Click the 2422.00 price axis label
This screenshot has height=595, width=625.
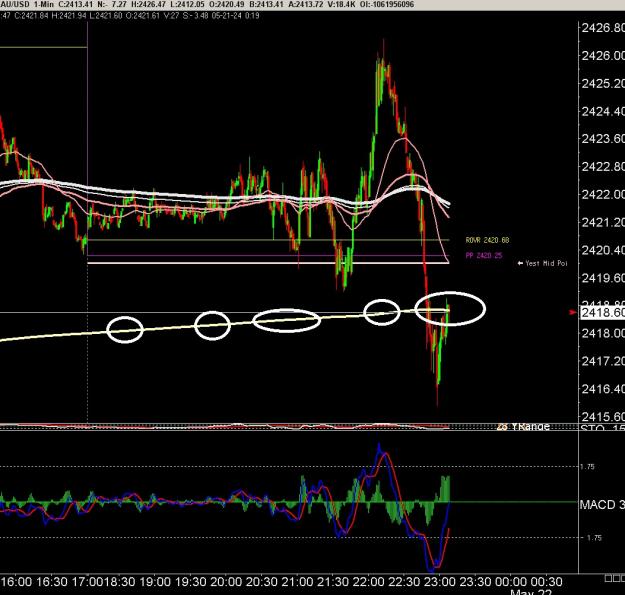point(603,194)
